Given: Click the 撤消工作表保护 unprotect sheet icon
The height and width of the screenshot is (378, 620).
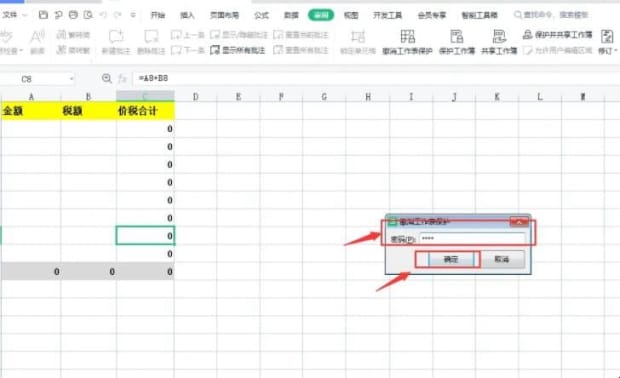Looking at the screenshot, I should point(407,37).
